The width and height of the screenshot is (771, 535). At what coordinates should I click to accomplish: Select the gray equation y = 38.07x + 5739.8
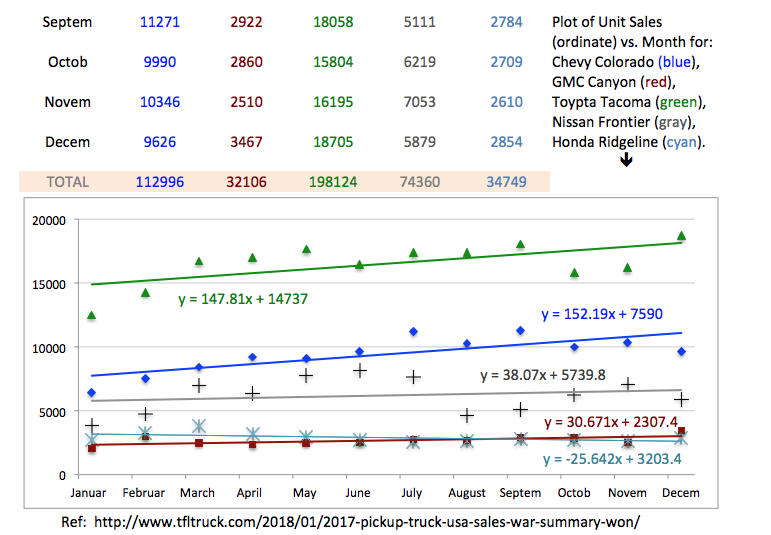(x=543, y=375)
